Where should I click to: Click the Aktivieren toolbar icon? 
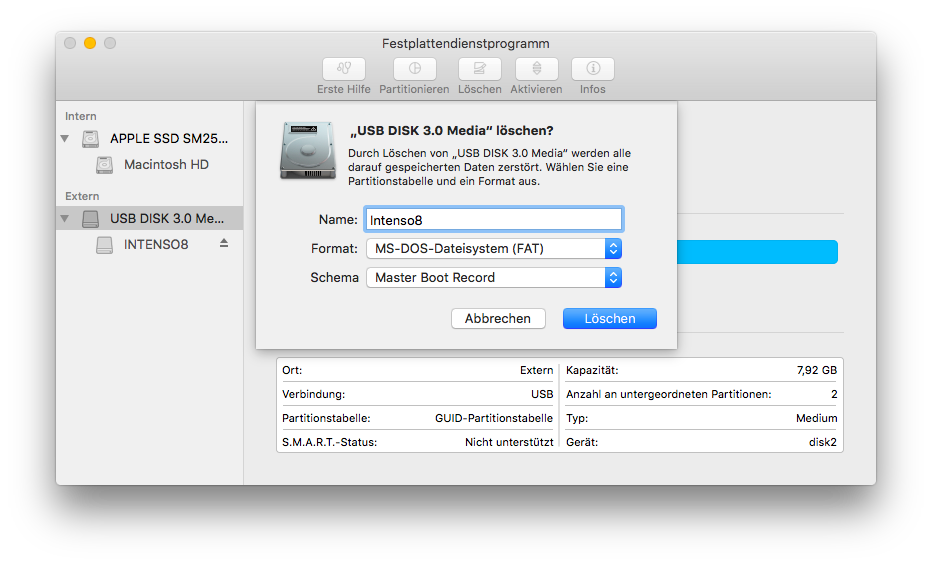537,69
